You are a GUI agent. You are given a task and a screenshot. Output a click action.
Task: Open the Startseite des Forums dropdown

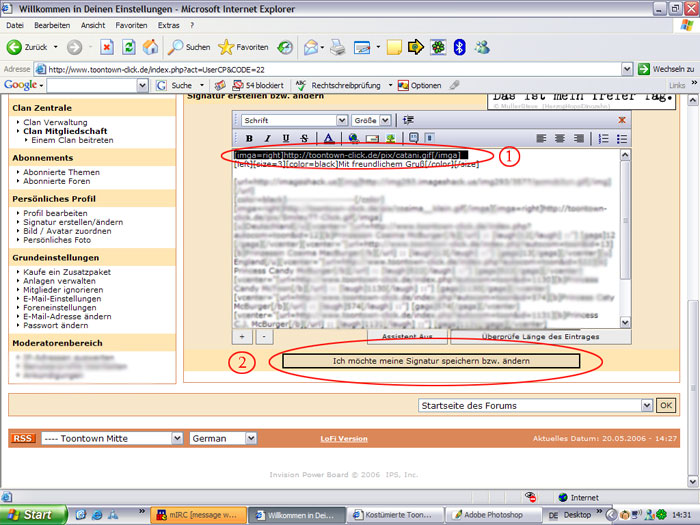(646, 405)
